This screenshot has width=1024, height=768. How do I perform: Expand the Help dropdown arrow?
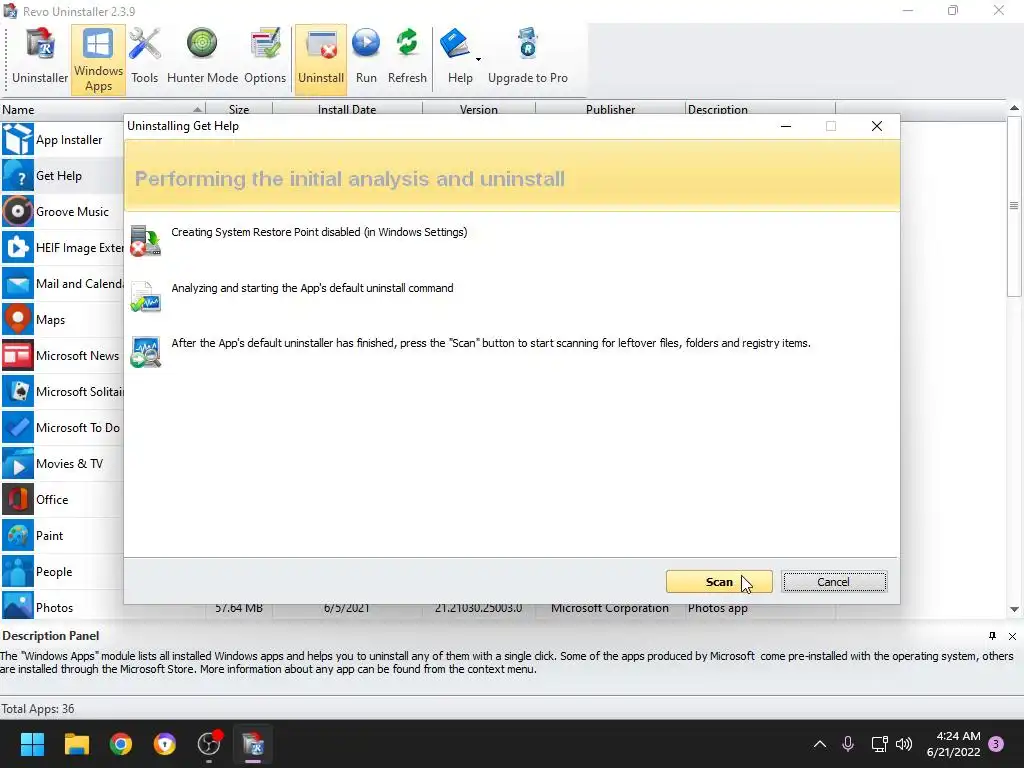coord(478,59)
